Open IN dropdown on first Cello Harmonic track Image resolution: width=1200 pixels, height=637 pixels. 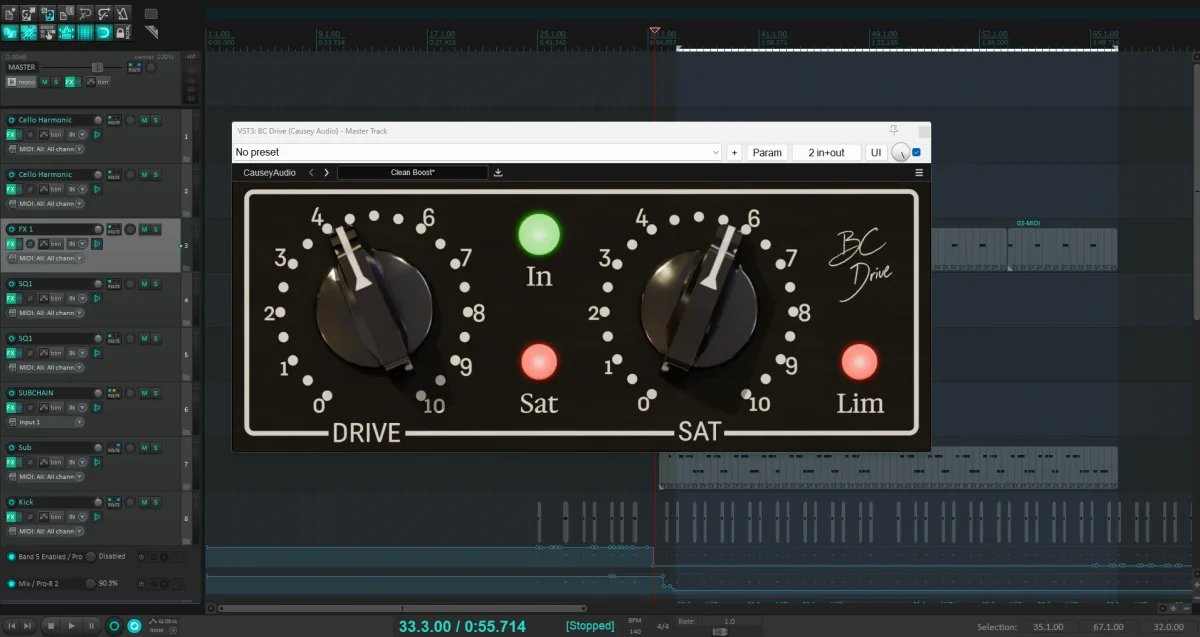(x=76, y=134)
